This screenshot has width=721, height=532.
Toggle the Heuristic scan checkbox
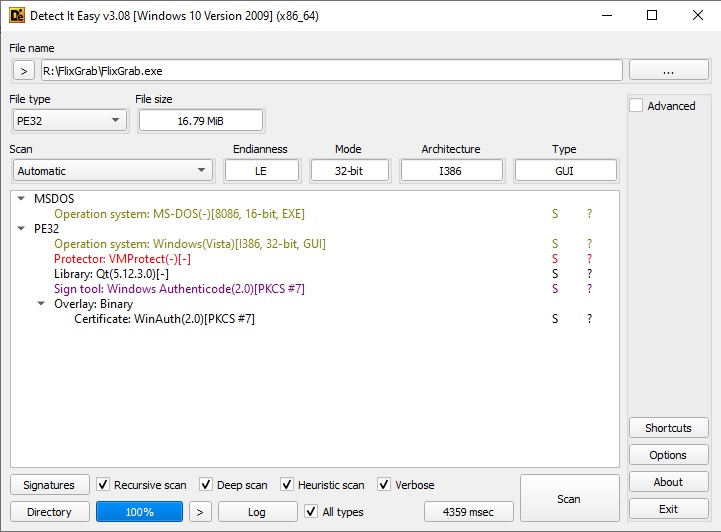287,485
